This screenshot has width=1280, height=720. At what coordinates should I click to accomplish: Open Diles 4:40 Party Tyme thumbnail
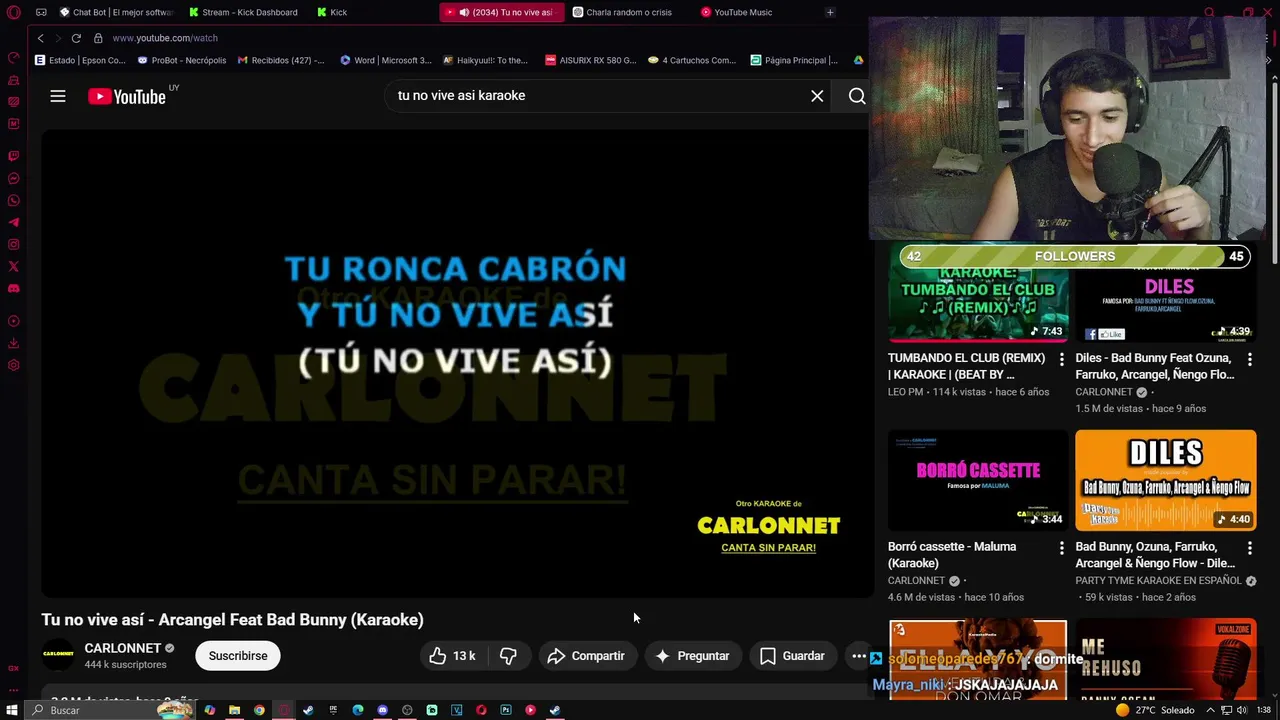click(1165, 480)
